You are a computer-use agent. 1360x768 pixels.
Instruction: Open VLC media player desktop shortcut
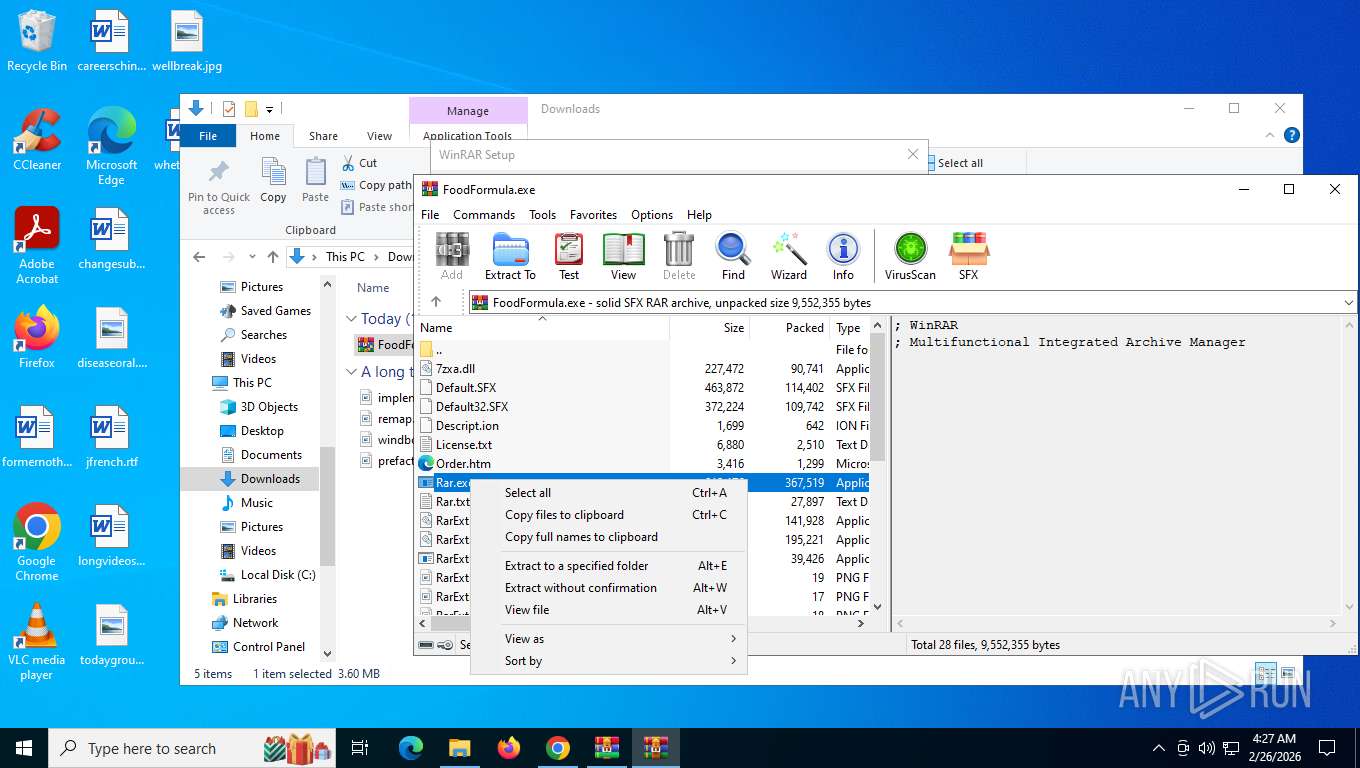coord(37,641)
